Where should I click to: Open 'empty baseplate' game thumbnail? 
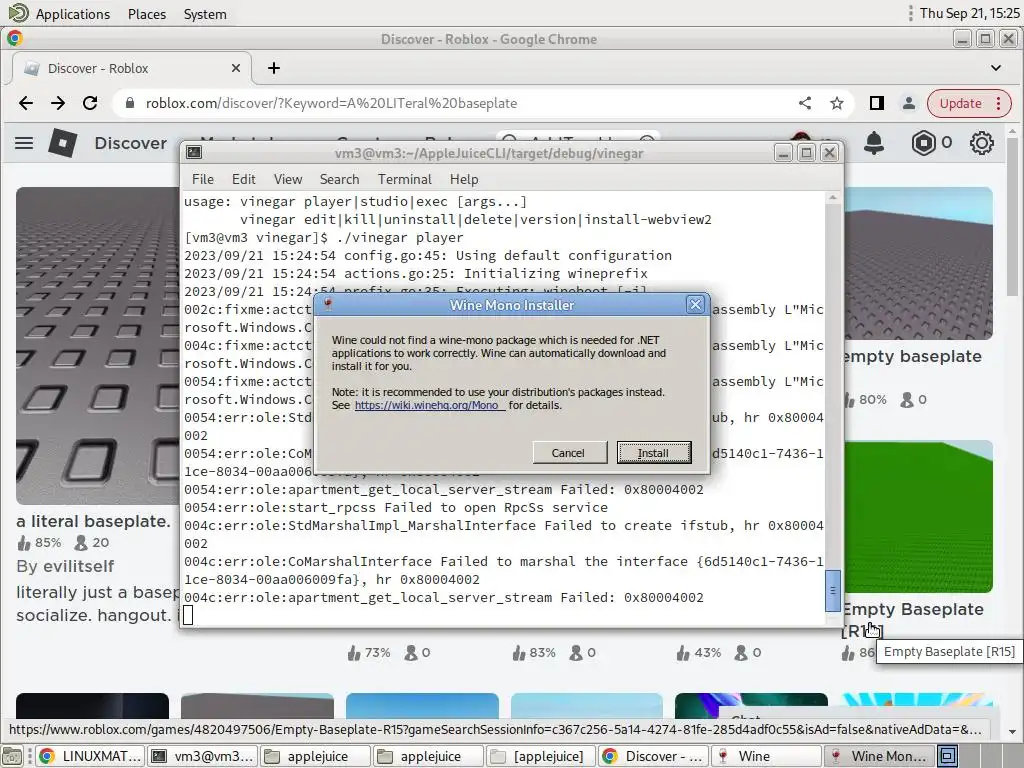918,264
